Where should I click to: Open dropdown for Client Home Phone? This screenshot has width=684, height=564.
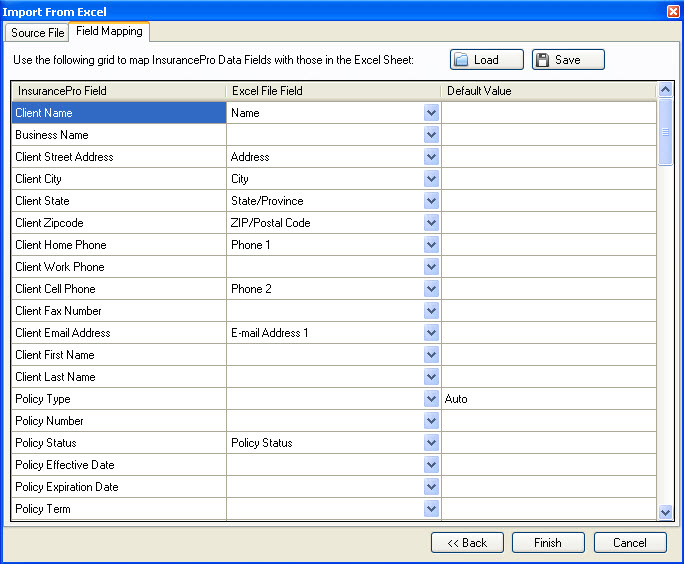pyautogui.click(x=431, y=245)
